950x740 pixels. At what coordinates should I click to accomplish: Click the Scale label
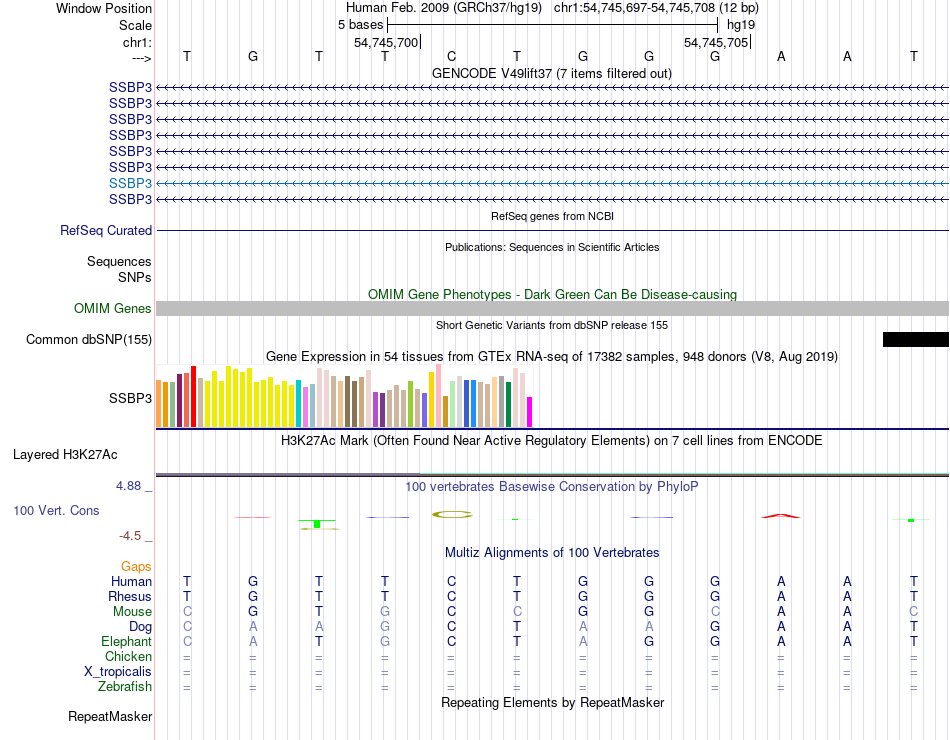[x=135, y=25]
